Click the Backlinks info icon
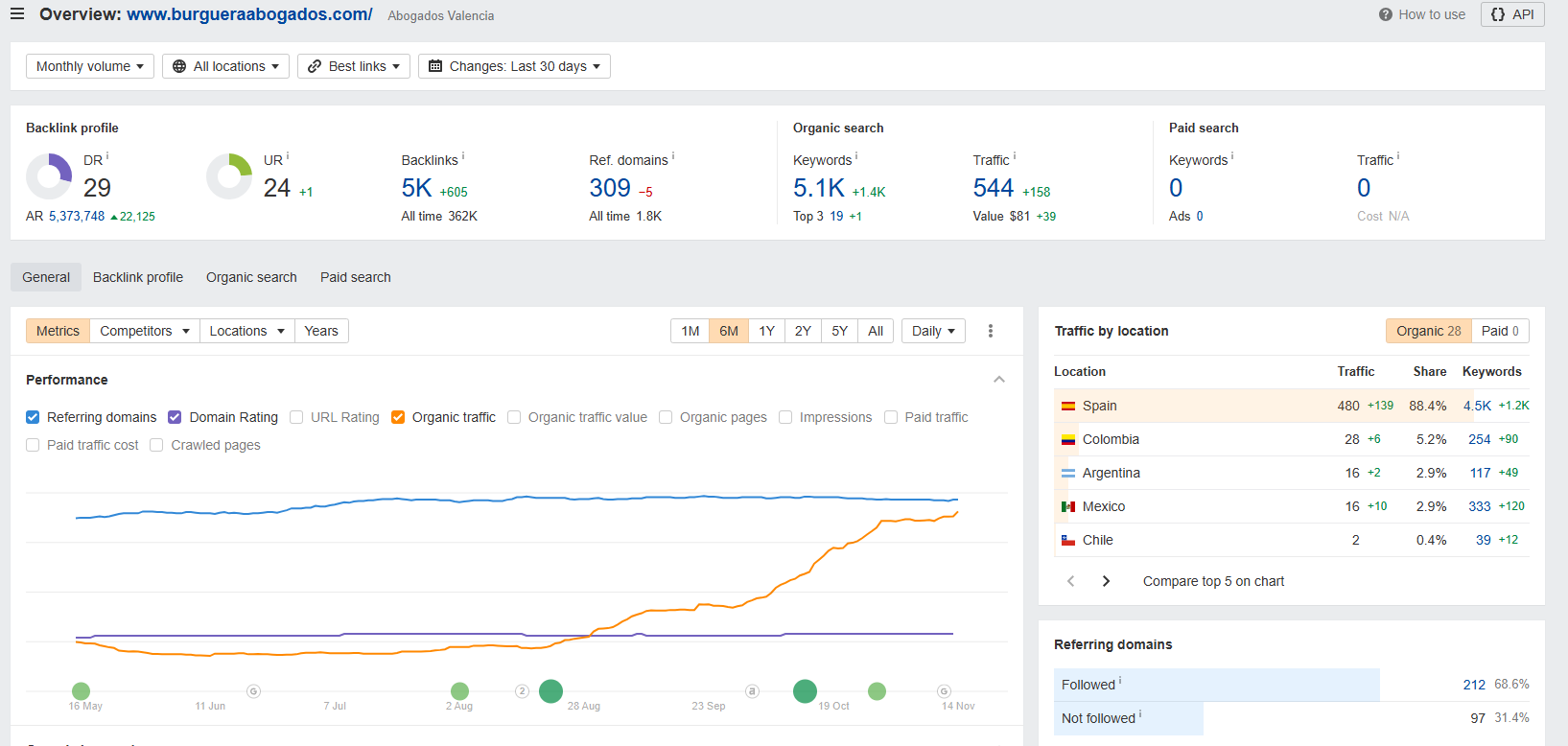 463,155
